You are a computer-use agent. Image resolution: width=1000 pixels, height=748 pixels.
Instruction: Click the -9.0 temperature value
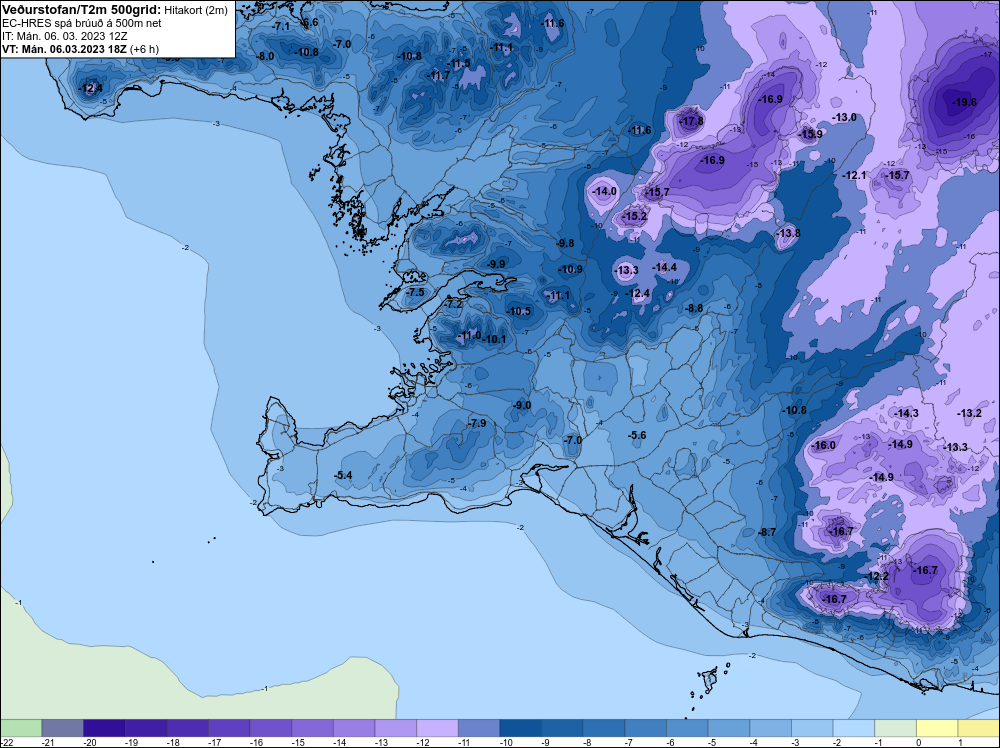click(x=522, y=406)
